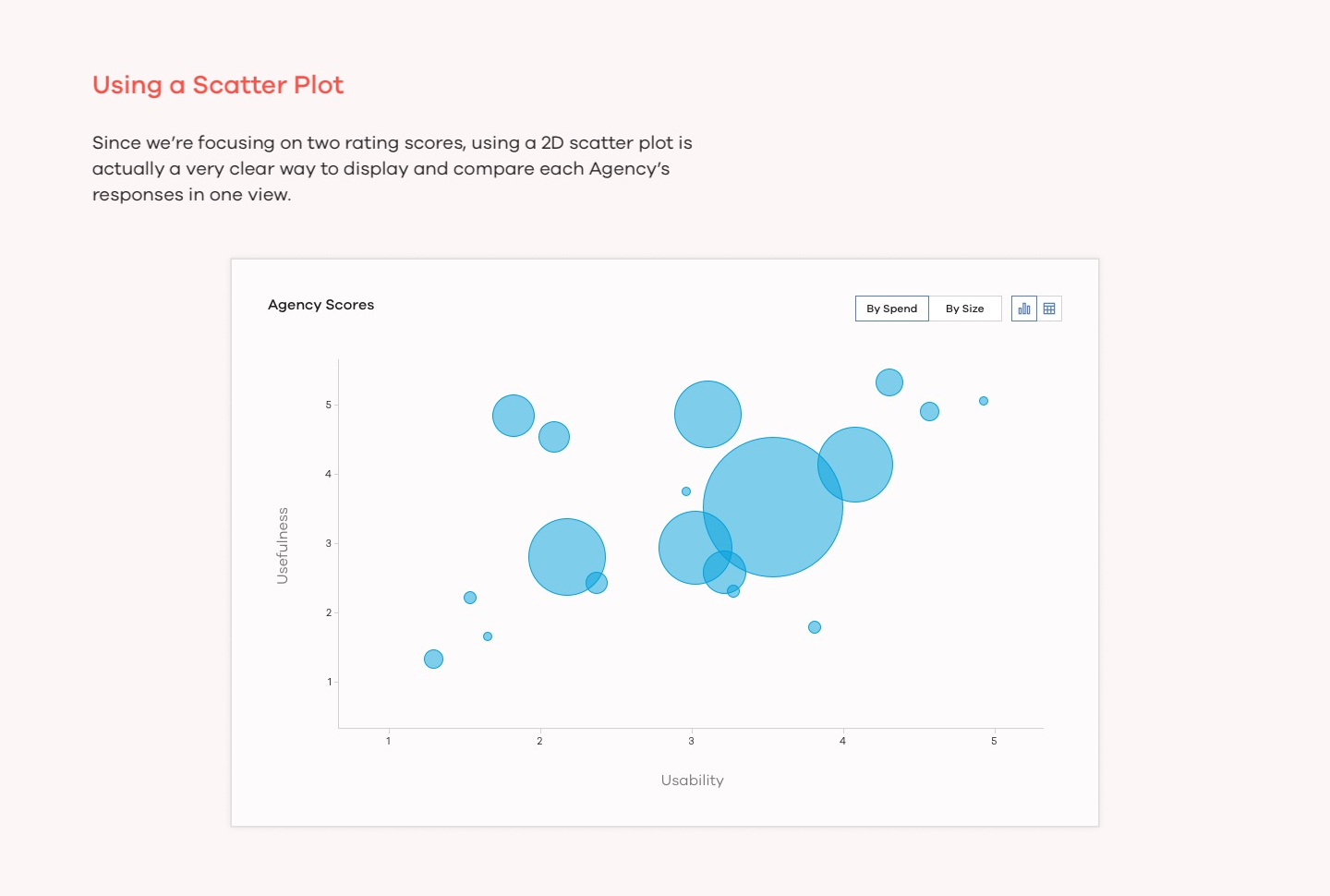Click bubble near usability 3.1, usefulness 4.9

point(707,412)
